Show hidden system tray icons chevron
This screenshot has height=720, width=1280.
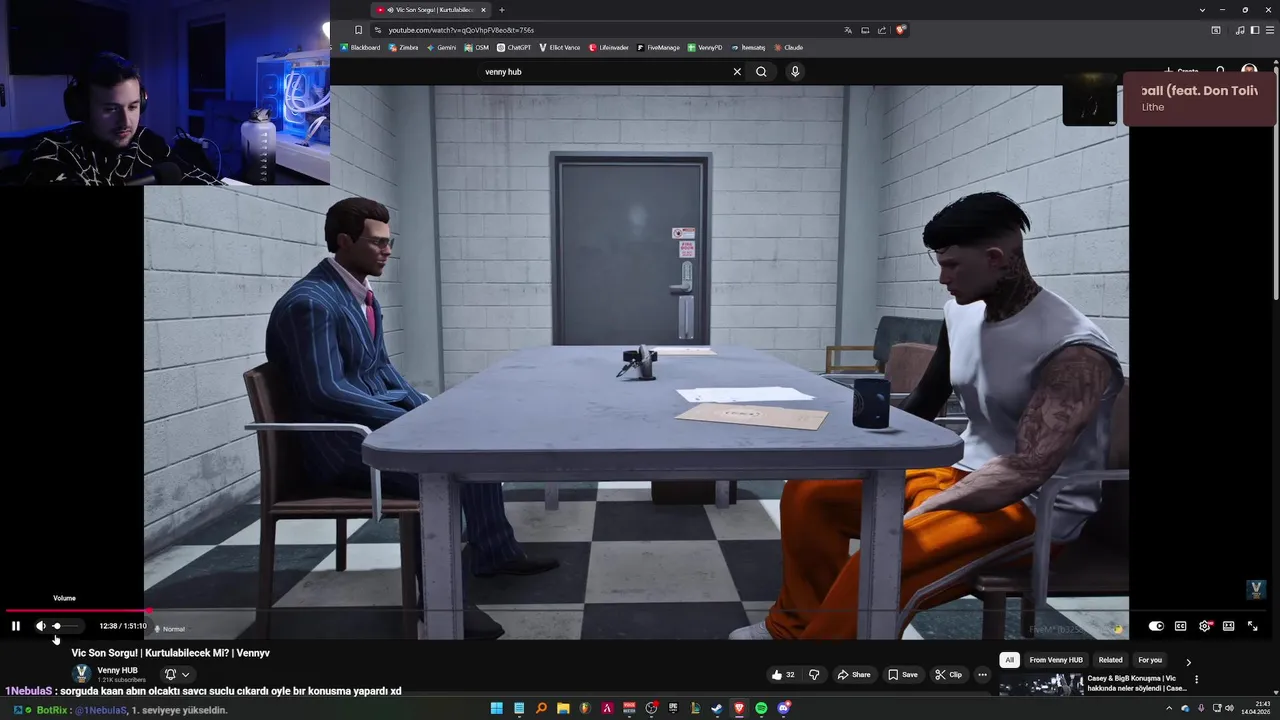click(1169, 708)
